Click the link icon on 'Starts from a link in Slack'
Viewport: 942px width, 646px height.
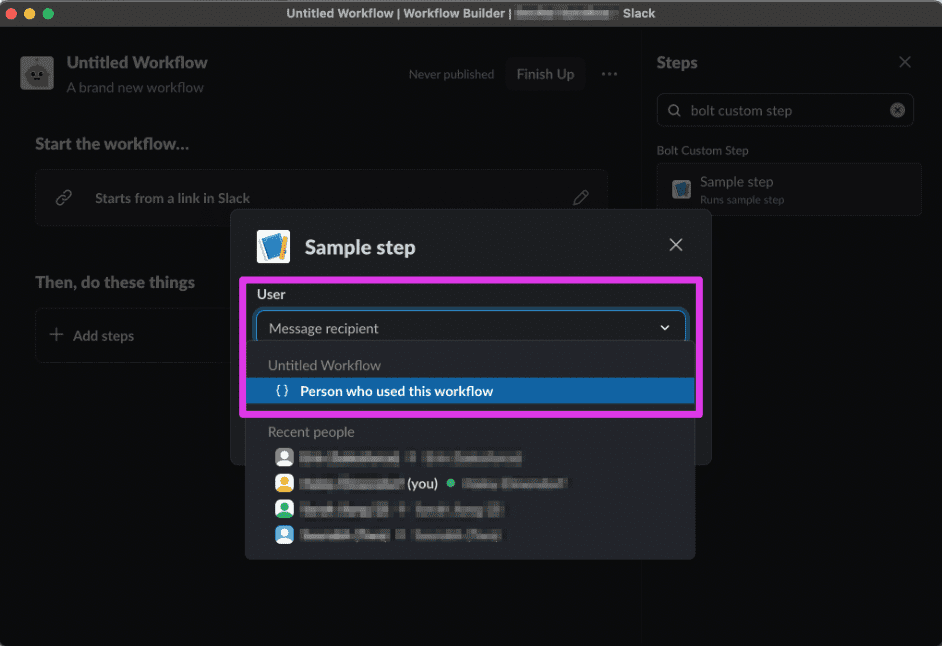[64, 197]
